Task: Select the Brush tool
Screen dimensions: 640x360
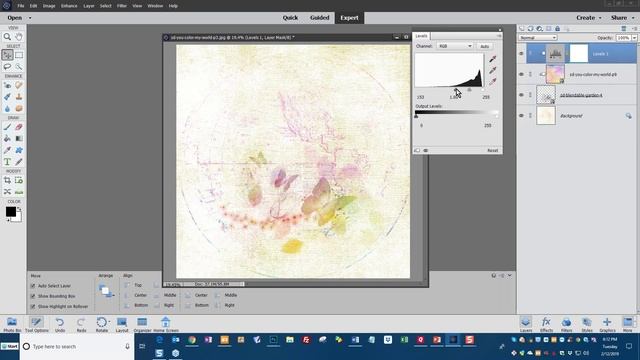Action: 7,127
